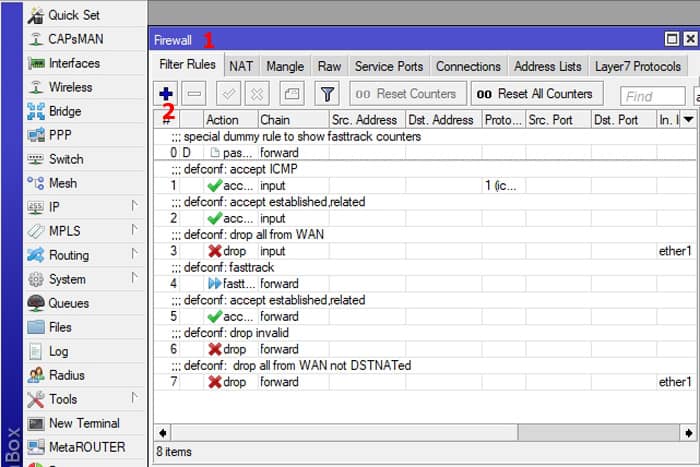Select the green accept icon of rule 1
The image size is (700, 467).
215,186
